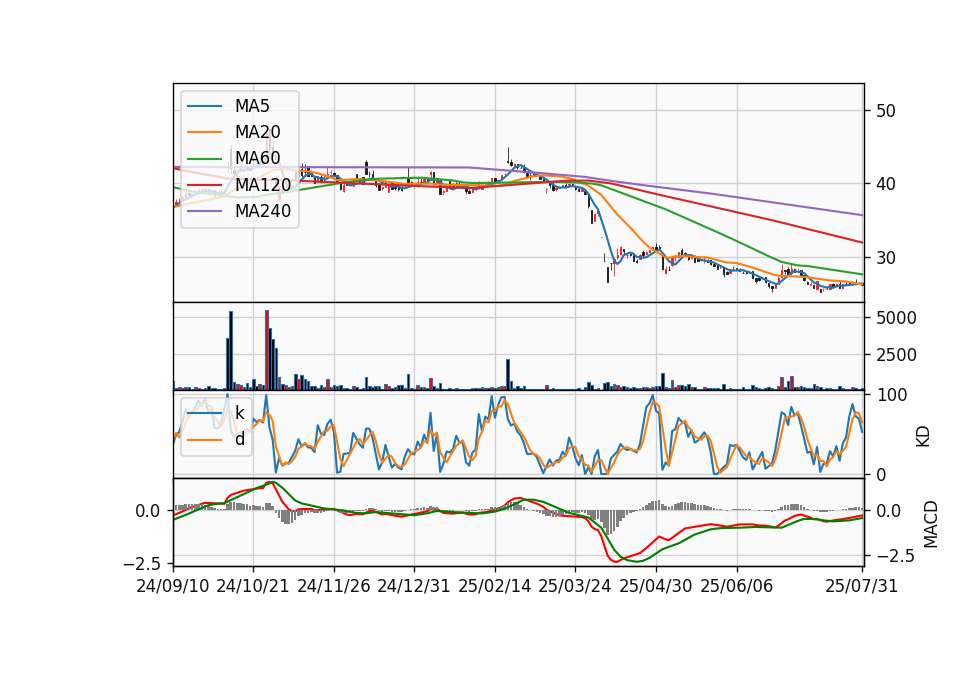Click the volume axis value 5000
Screen dimensions: 960x690
tap(896, 318)
